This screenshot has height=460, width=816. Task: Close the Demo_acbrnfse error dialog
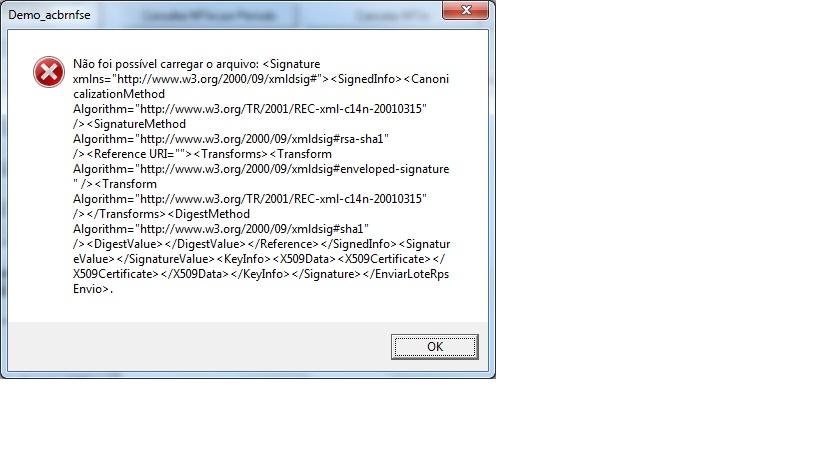click(466, 10)
